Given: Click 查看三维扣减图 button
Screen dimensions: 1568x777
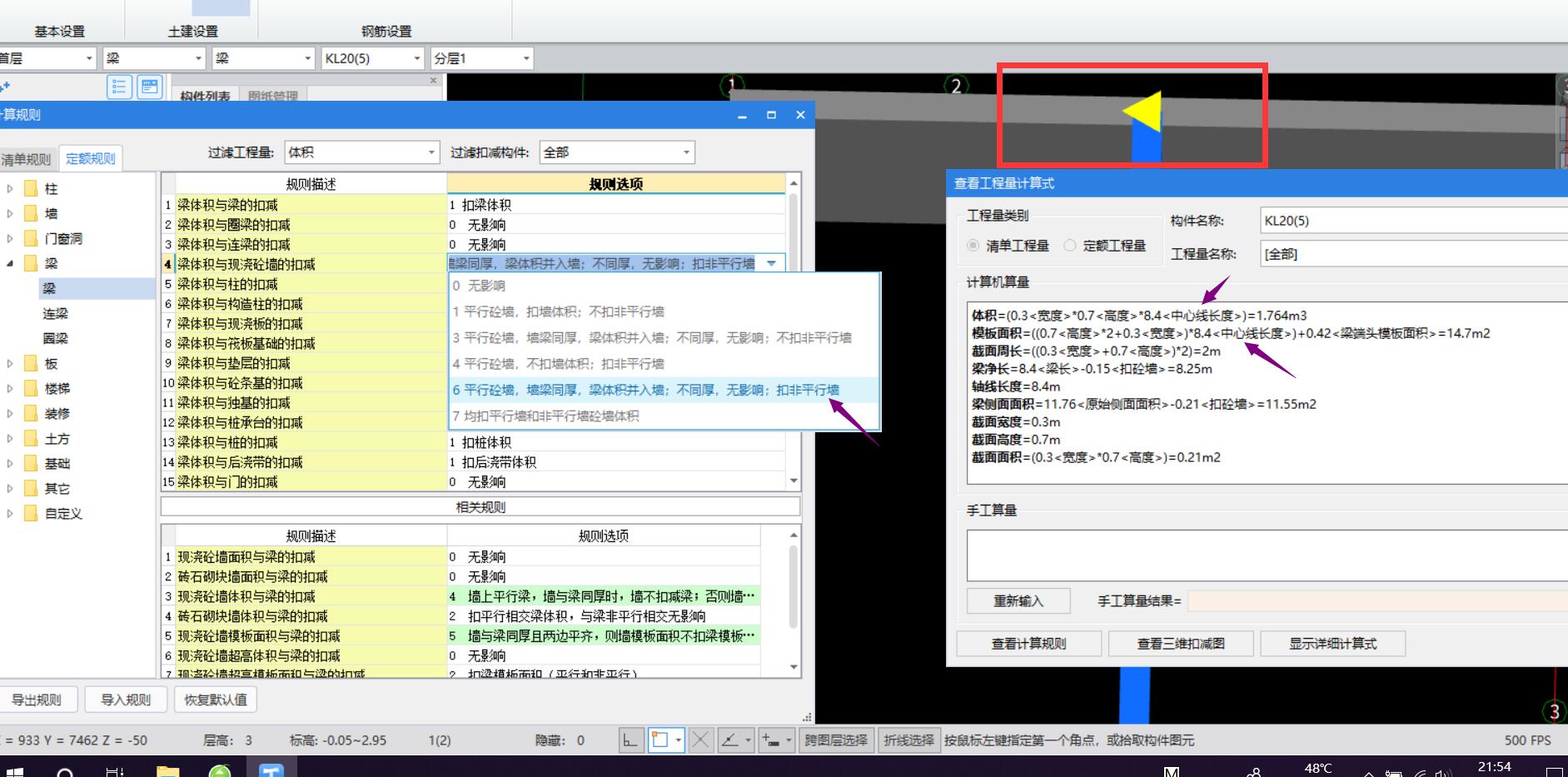Looking at the screenshot, I should click(x=1181, y=644).
